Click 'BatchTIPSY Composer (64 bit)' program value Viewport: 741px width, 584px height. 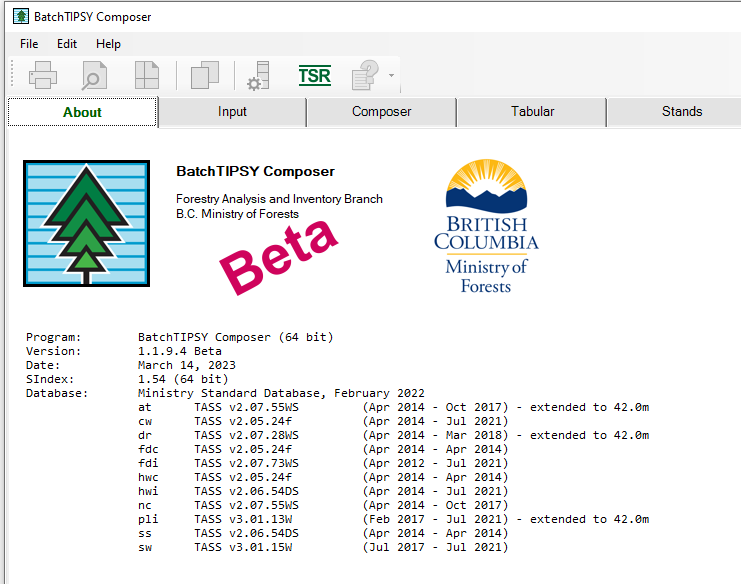pos(235,337)
